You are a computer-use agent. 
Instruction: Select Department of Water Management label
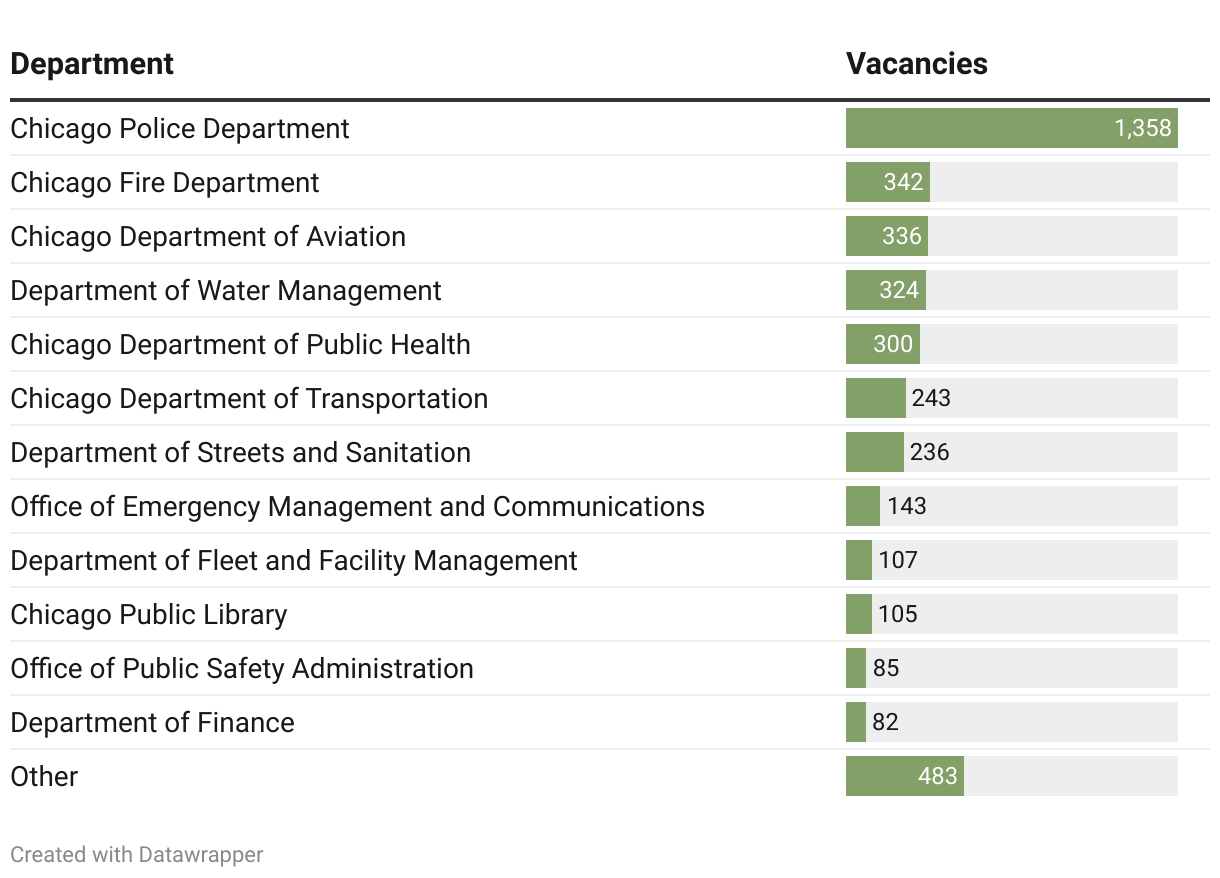click(x=226, y=291)
